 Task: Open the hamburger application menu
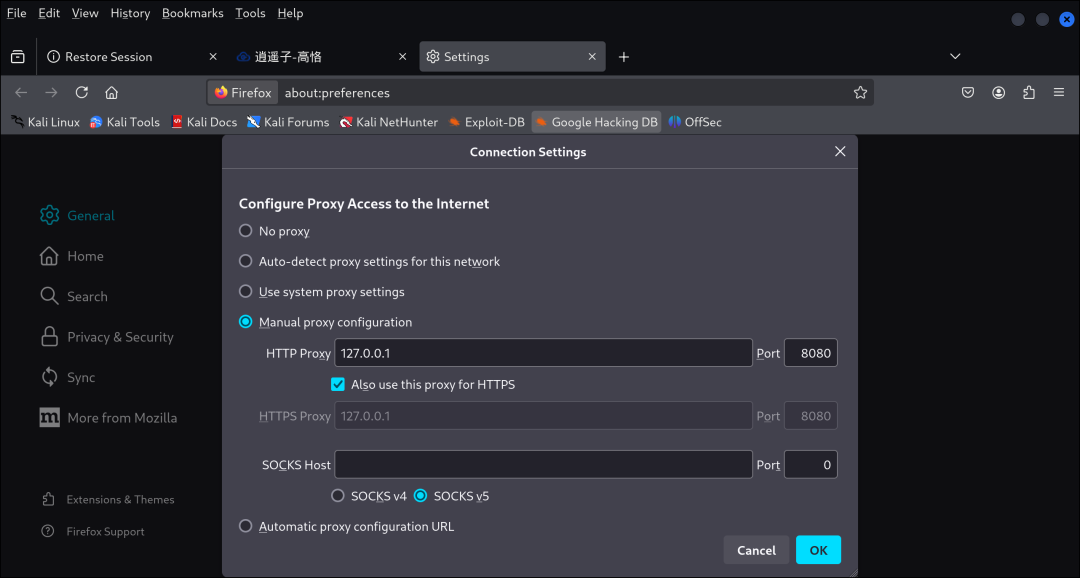(x=1058, y=93)
